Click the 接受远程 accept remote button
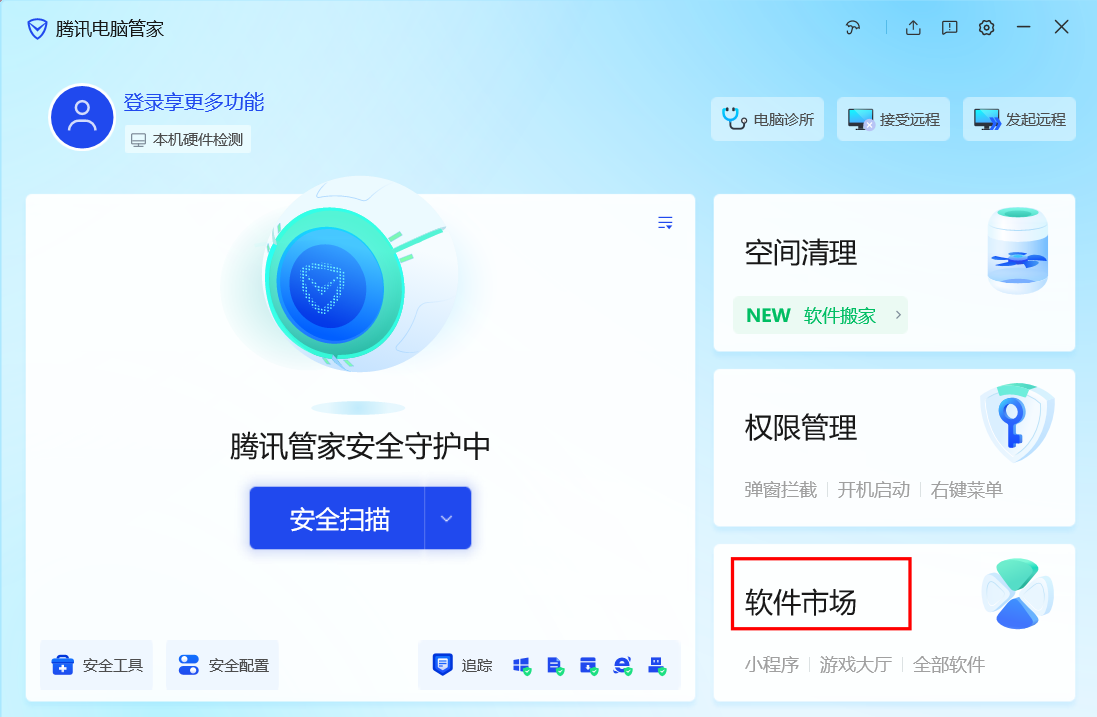 point(893,119)
